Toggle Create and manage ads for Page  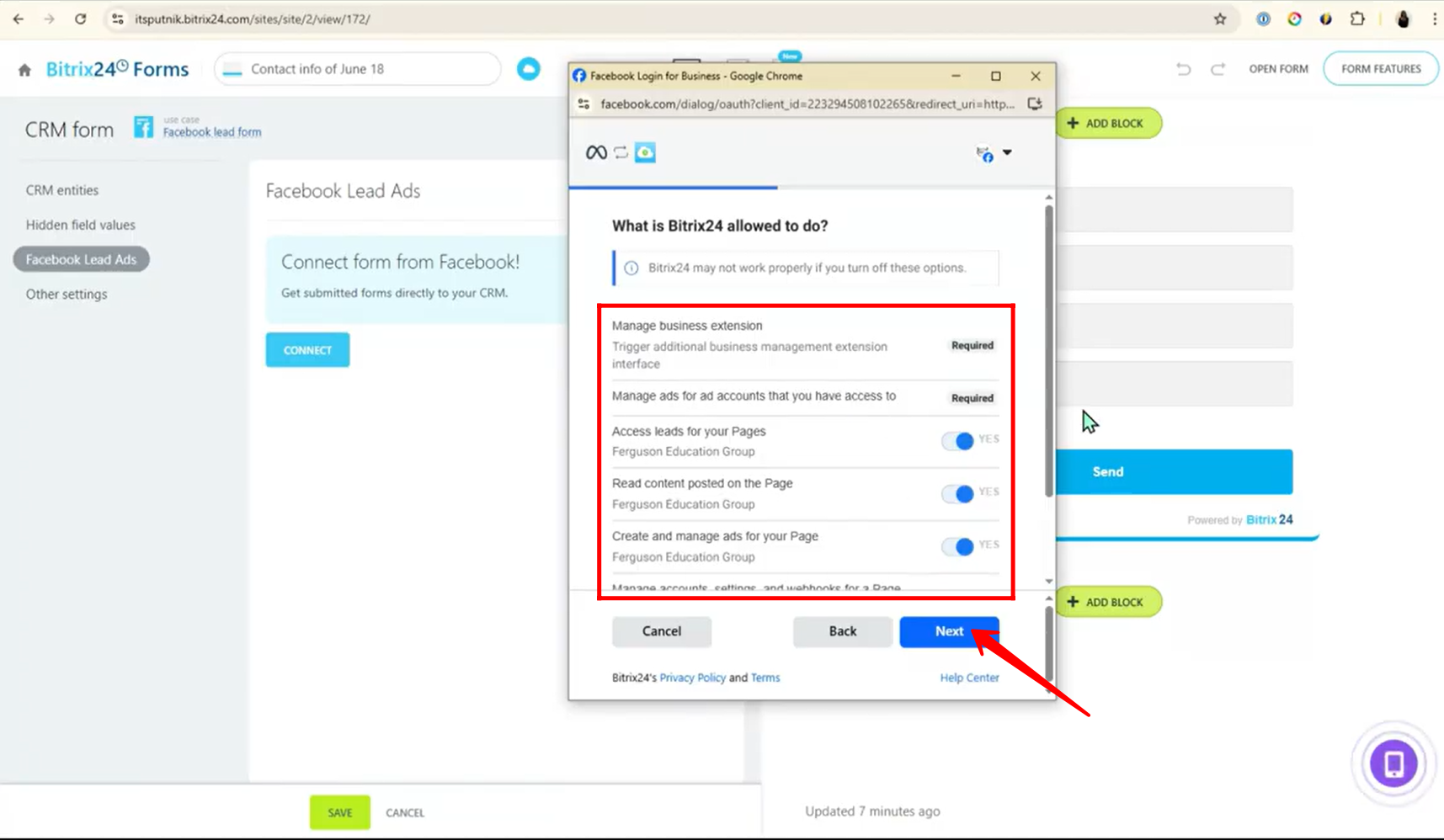(958, 546)
